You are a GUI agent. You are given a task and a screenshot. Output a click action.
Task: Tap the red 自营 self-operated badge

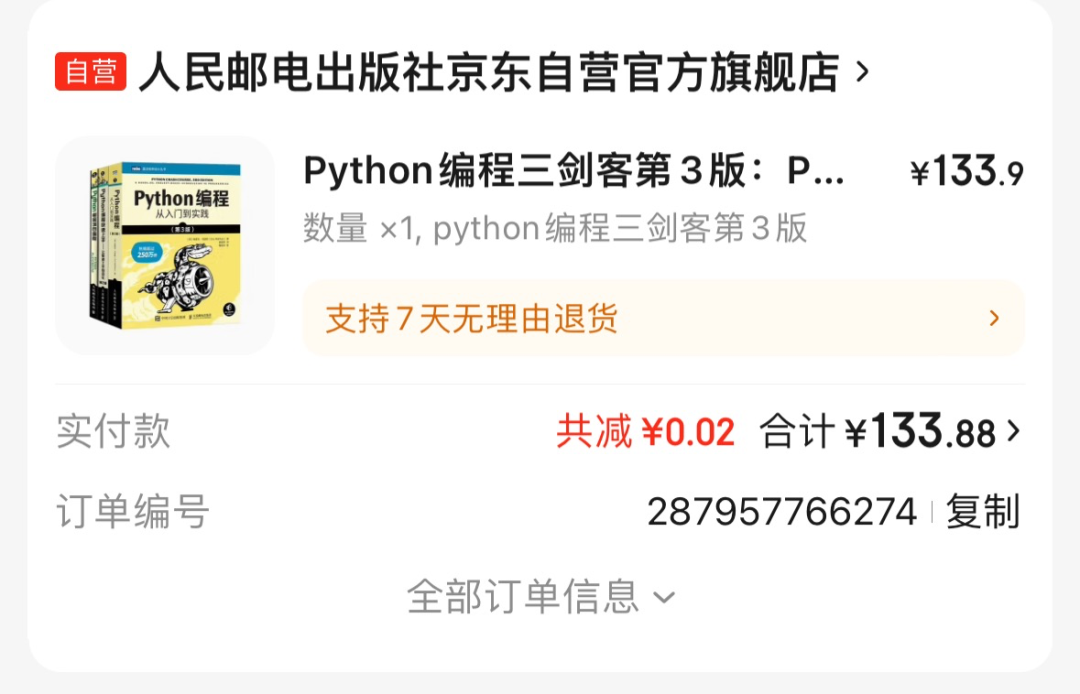tap(90, 72)
